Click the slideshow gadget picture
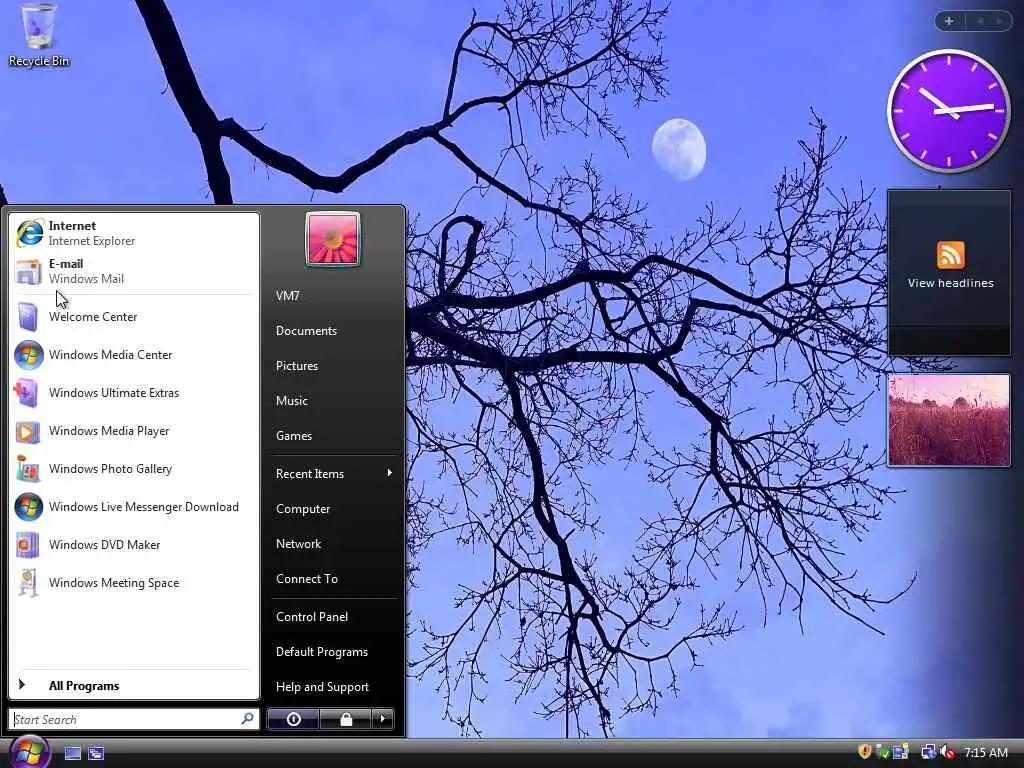The width and height of the screenshot is (1024, 768). [x=949, y=420]
